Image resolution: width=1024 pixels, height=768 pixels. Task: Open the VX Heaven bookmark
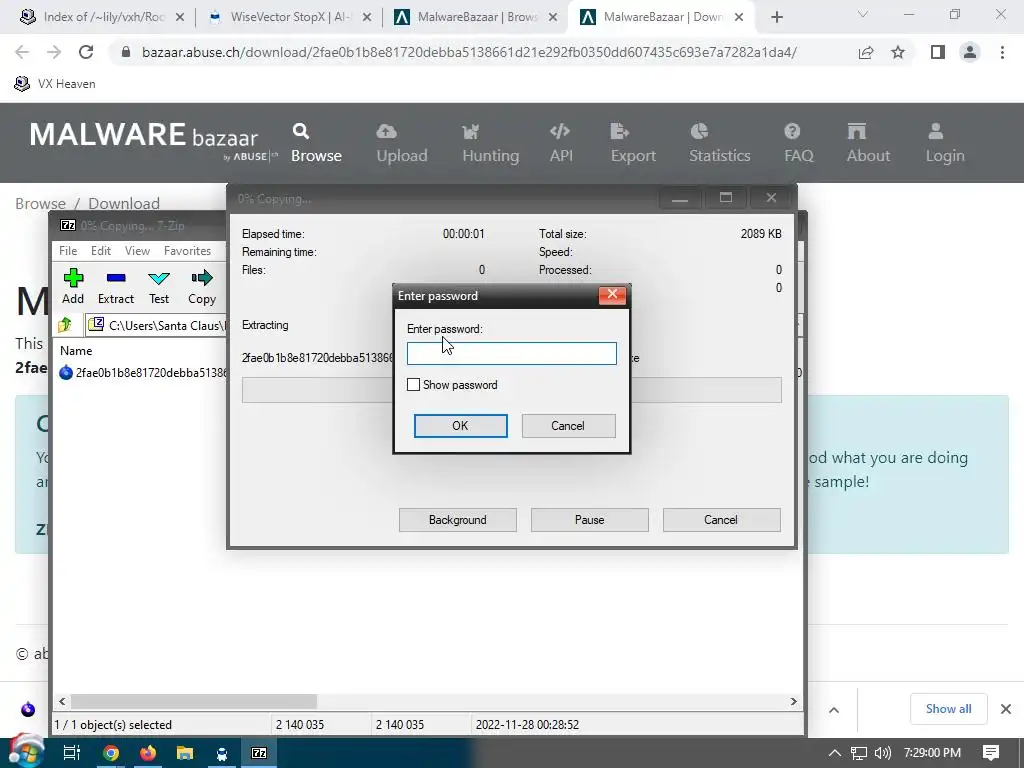coord(56,84)
